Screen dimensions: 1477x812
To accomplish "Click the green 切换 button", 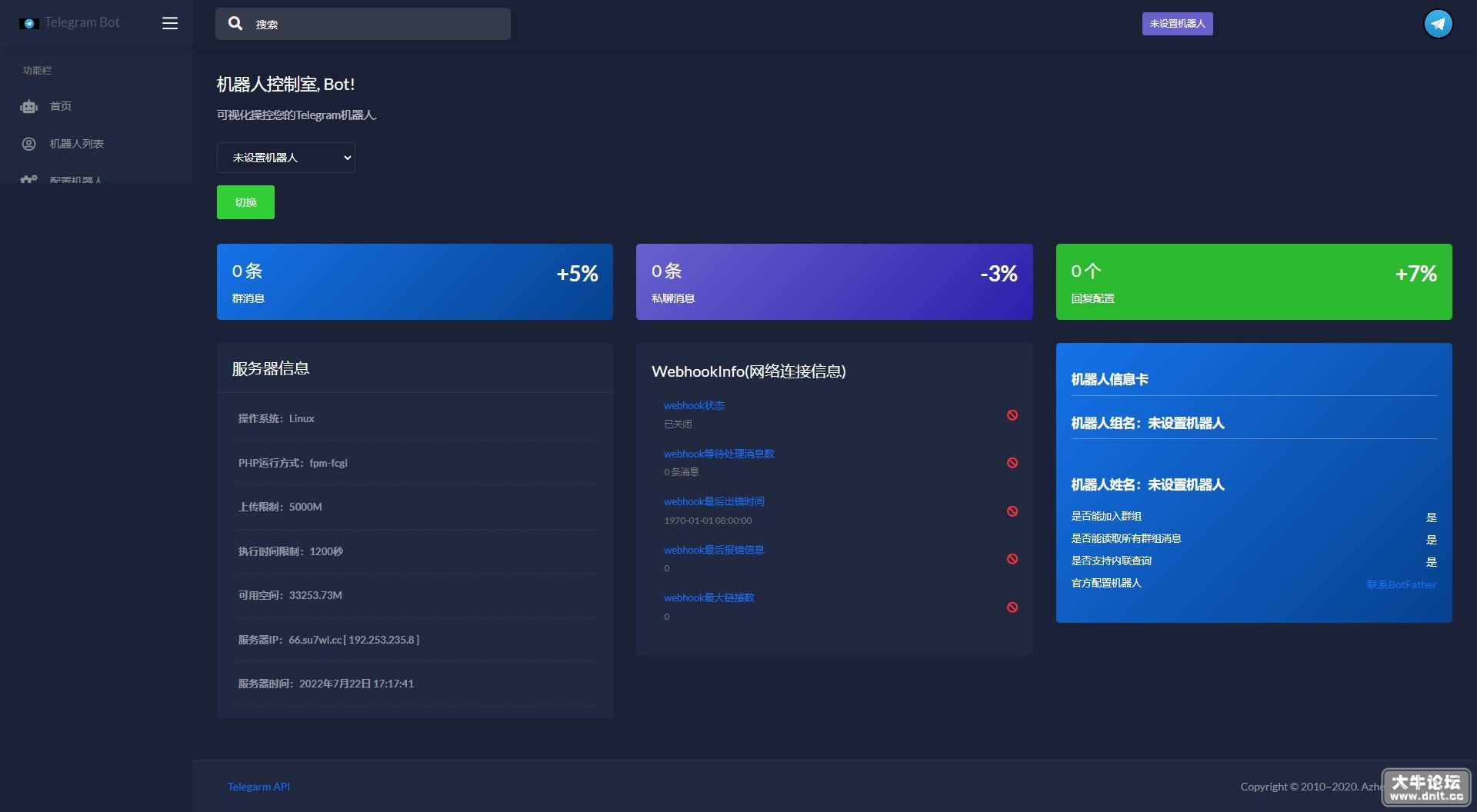I will coord(245,202).
